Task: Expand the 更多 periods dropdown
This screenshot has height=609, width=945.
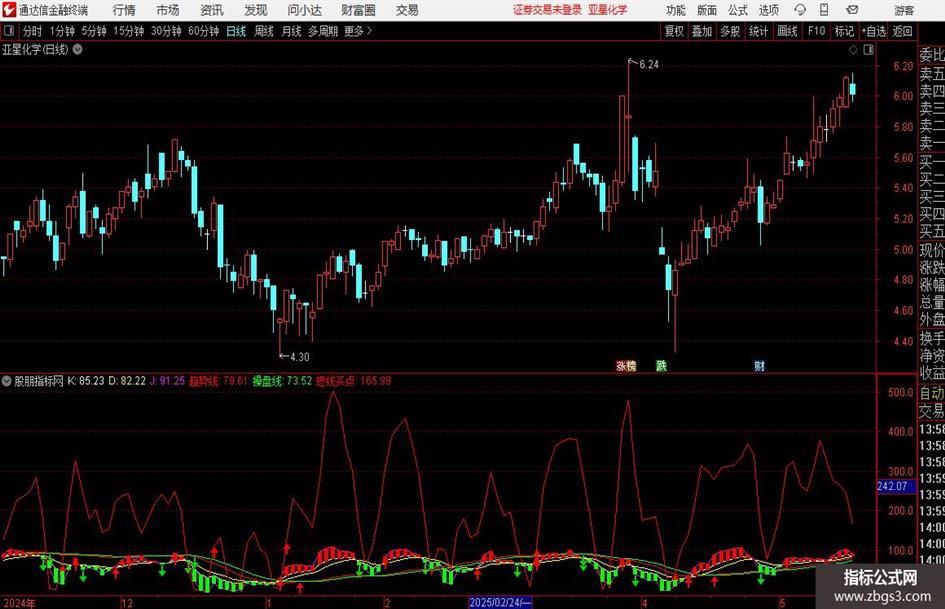Action: point(358,31)
